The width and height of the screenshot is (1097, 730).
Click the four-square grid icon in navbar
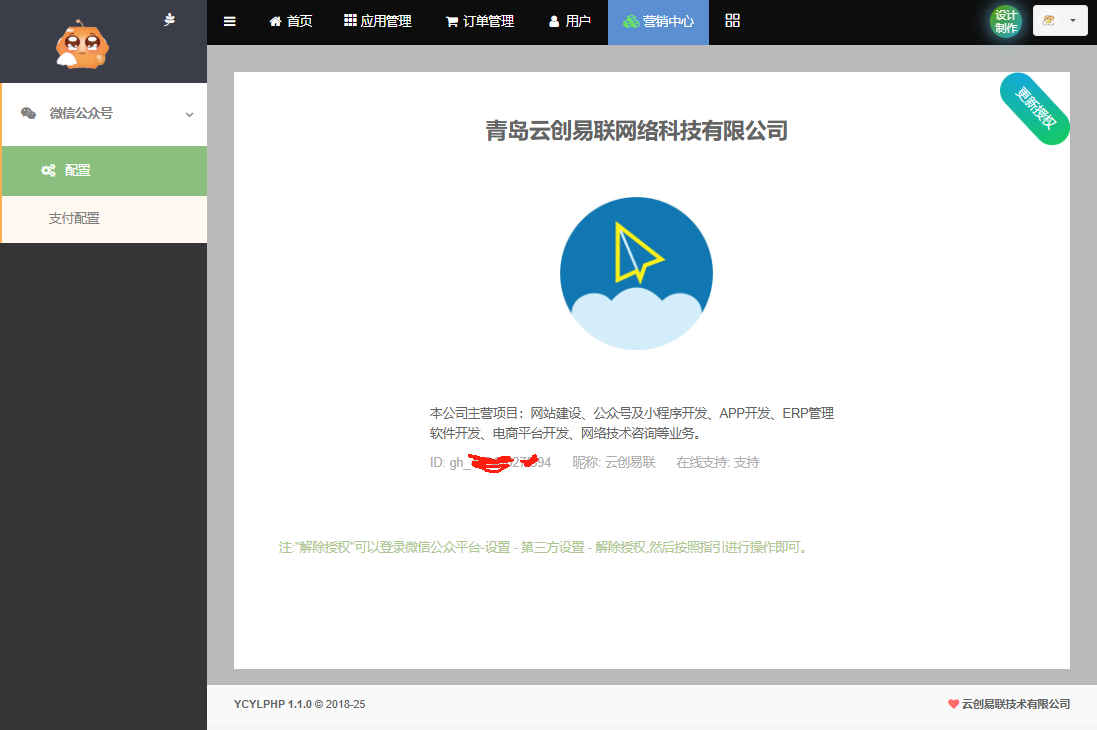pos(732,21)
